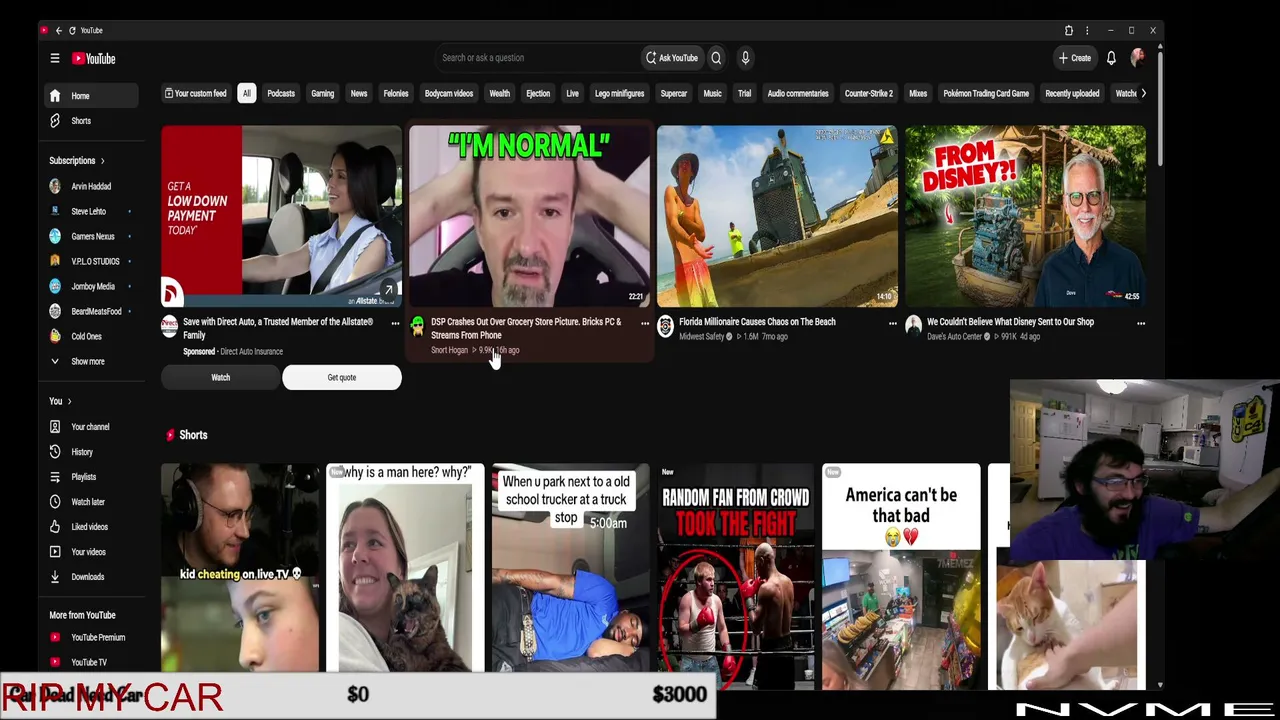
Task: Go to Home in the sidebar
Action: click(x=93, y=96)
